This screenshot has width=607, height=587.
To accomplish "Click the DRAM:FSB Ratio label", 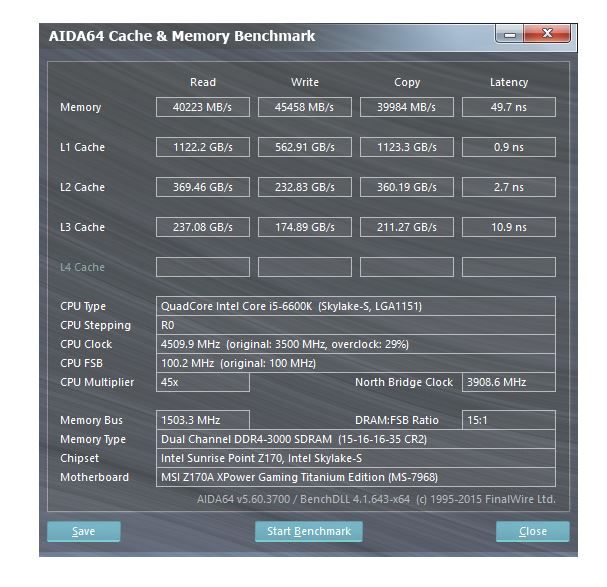I will pyautogui.click(x=397, y=420).
